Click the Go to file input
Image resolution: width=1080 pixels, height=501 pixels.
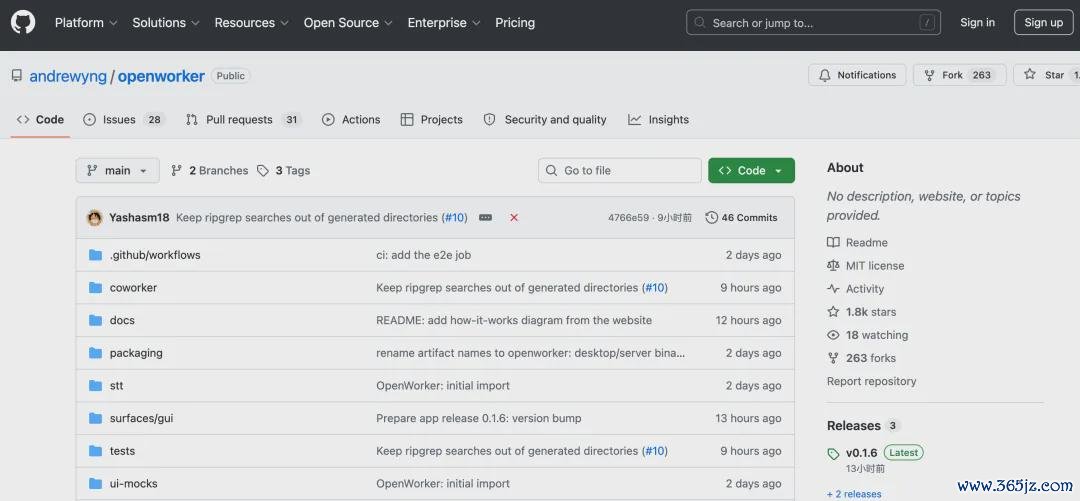click(619, 170)
